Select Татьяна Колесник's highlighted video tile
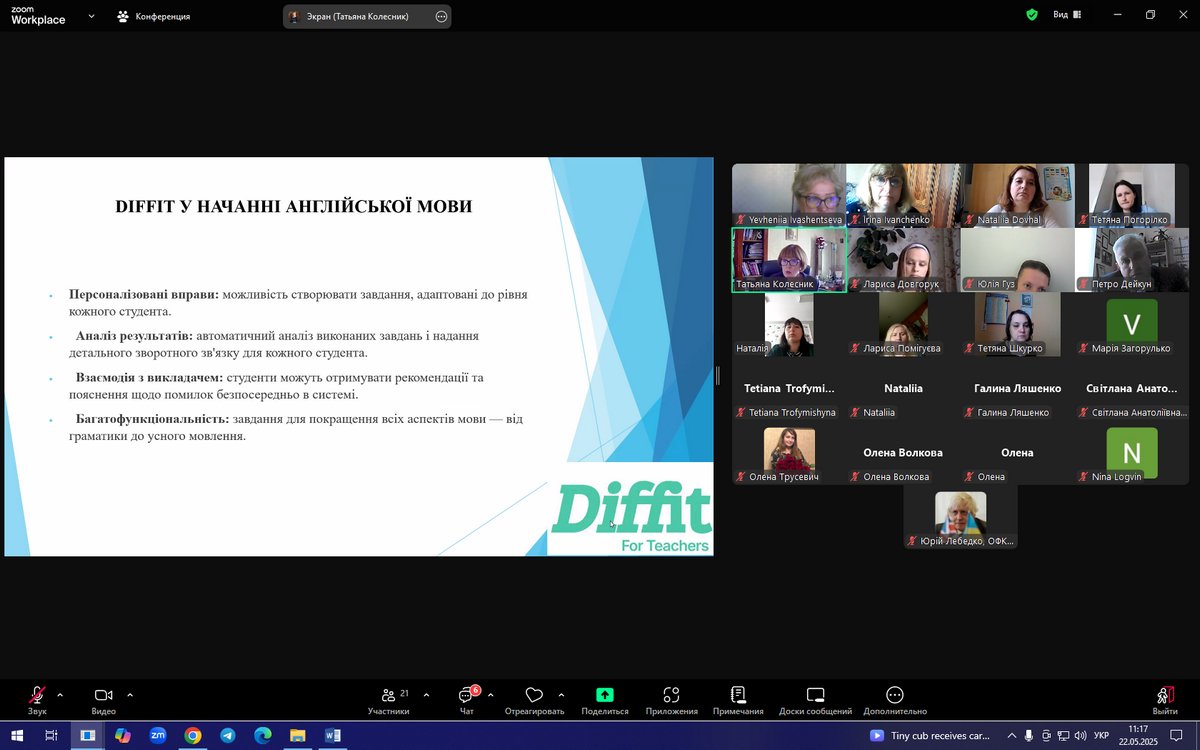1200x750 pixels. [x=789, y=260]
